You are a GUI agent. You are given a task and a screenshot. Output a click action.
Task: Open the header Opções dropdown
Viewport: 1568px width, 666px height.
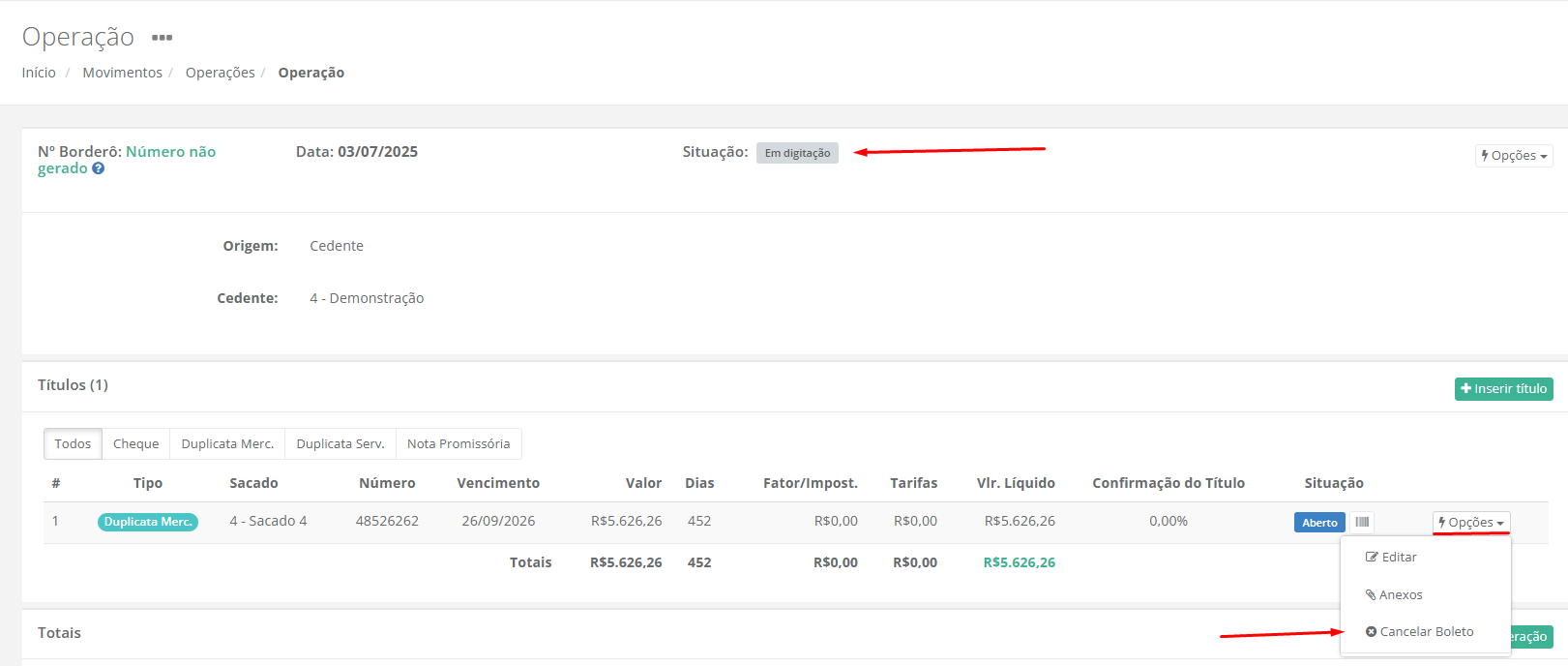pos(1513,155)
